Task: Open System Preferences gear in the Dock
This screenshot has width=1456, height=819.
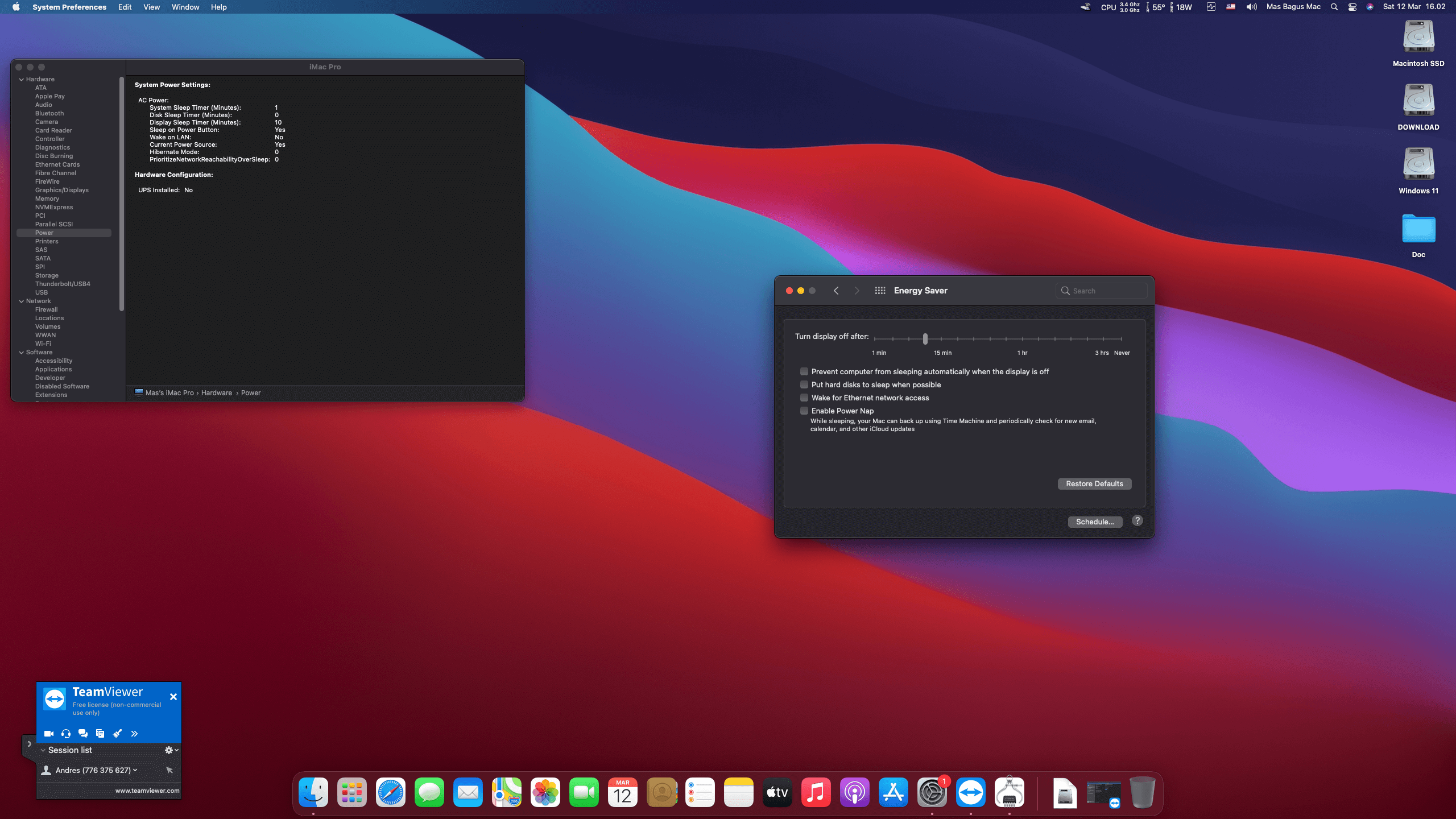Action: click(x=932, y=793)
